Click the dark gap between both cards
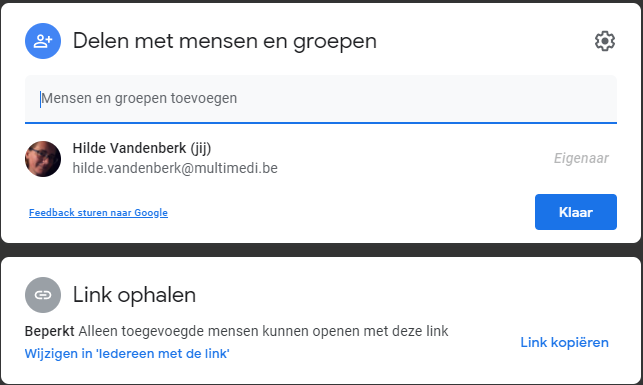This screenshot has width=643, height=385. pyautogui.click(x=322, y=250)
